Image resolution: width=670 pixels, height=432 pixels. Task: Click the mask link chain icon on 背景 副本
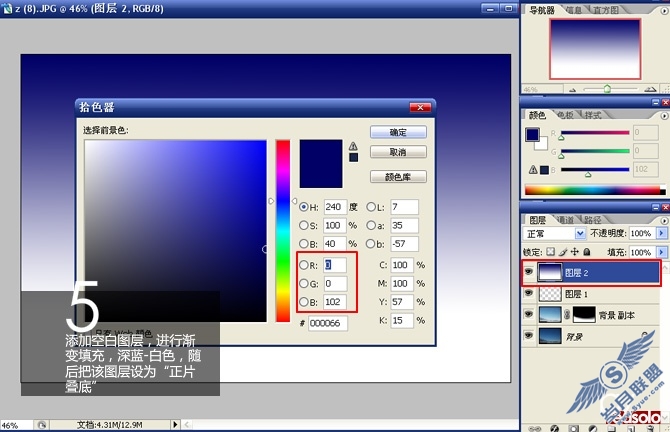click(567, 315)
